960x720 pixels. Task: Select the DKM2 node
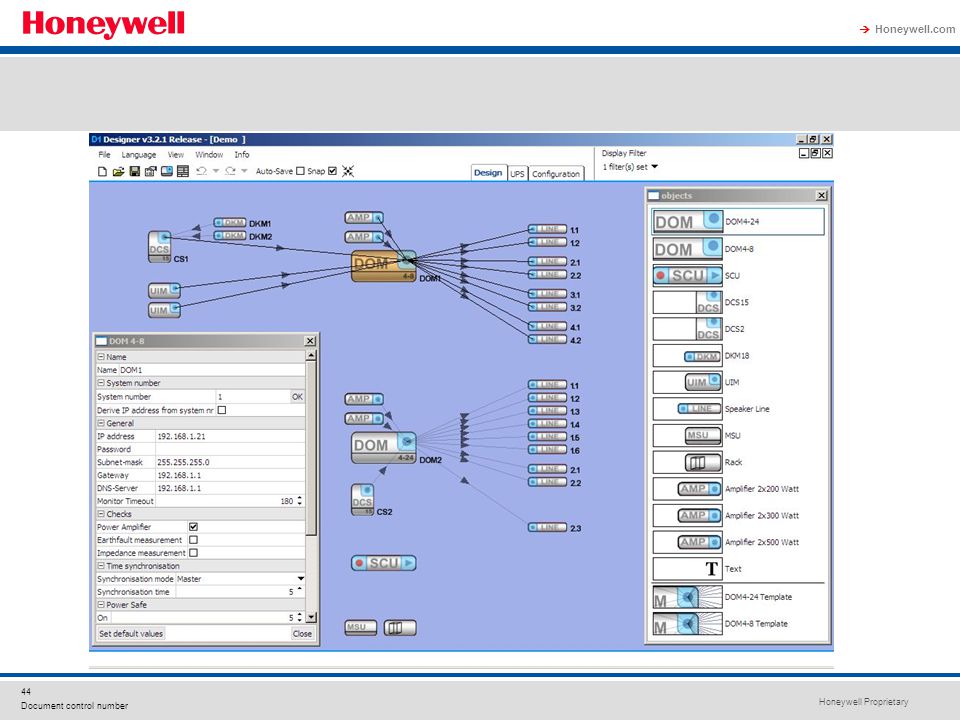(230, 236)
